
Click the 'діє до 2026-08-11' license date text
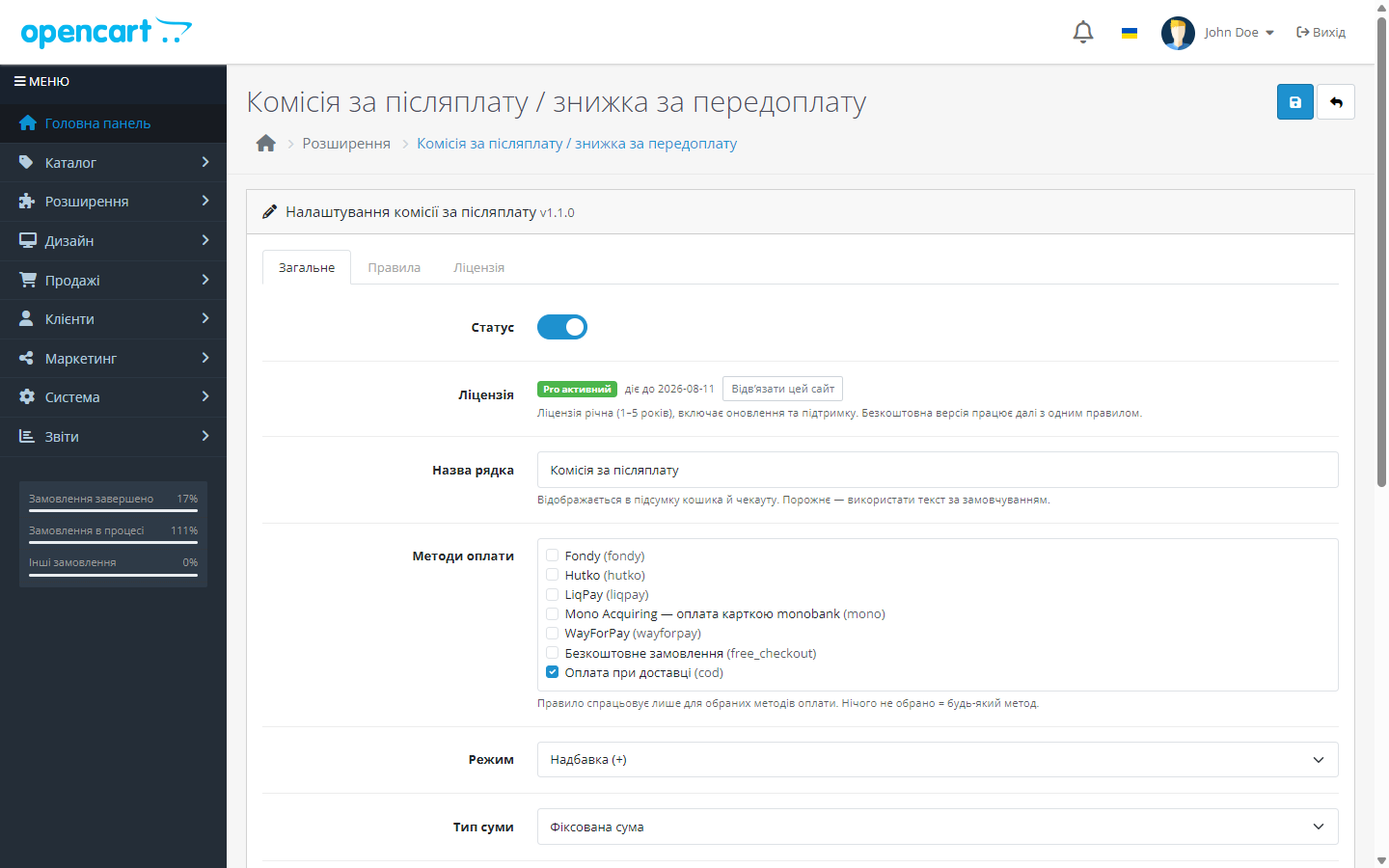669,389
